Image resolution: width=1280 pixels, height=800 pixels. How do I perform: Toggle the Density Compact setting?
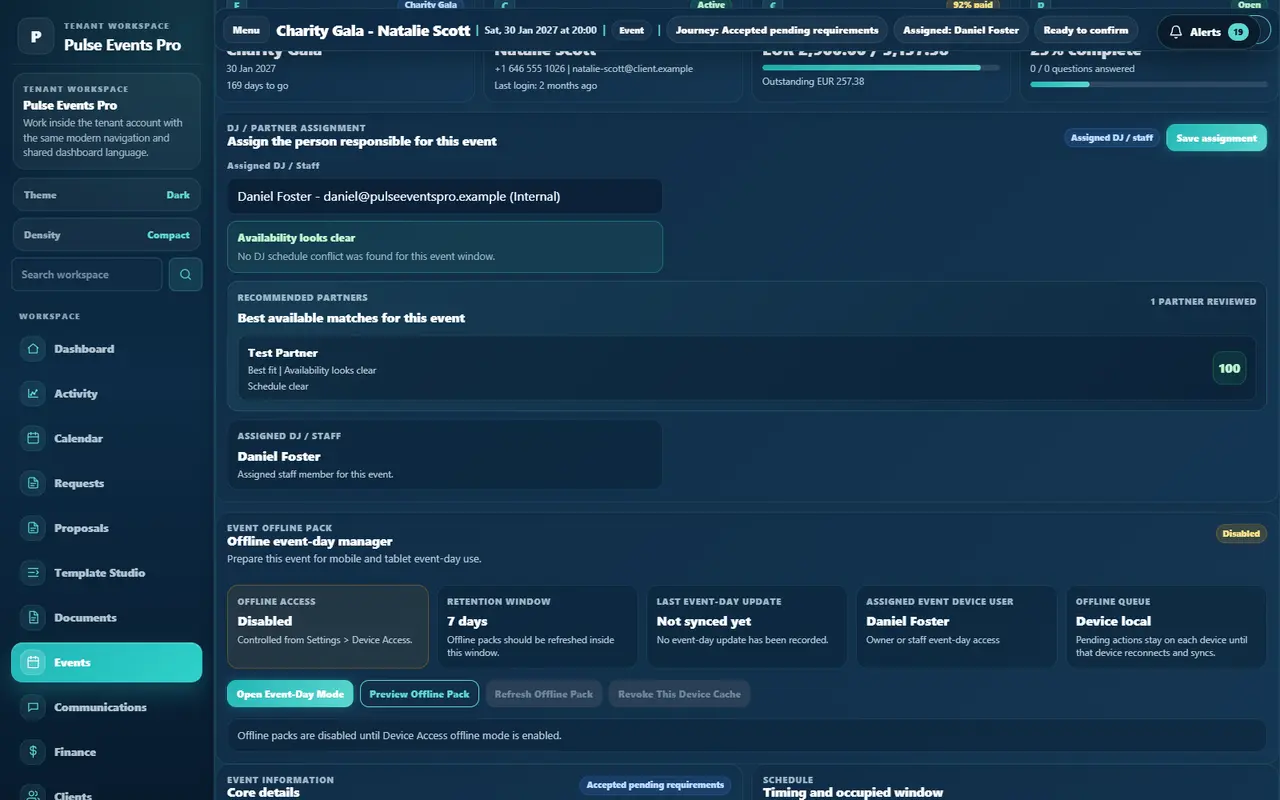(x=107, y=235)
